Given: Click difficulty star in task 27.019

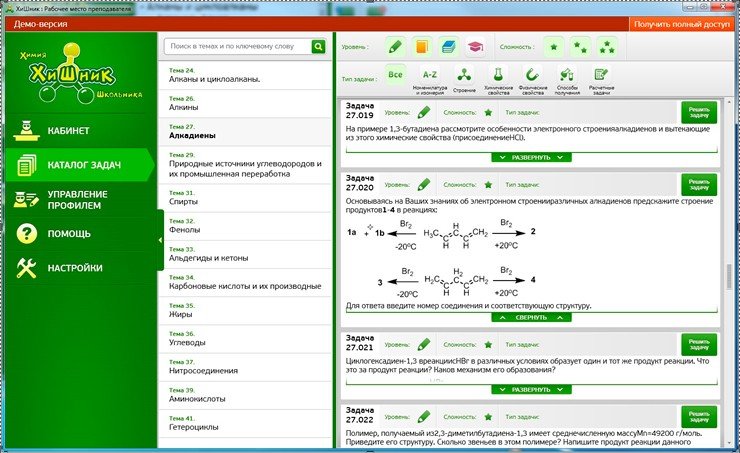Looking at the screenshot, I should tap(488, 112).
